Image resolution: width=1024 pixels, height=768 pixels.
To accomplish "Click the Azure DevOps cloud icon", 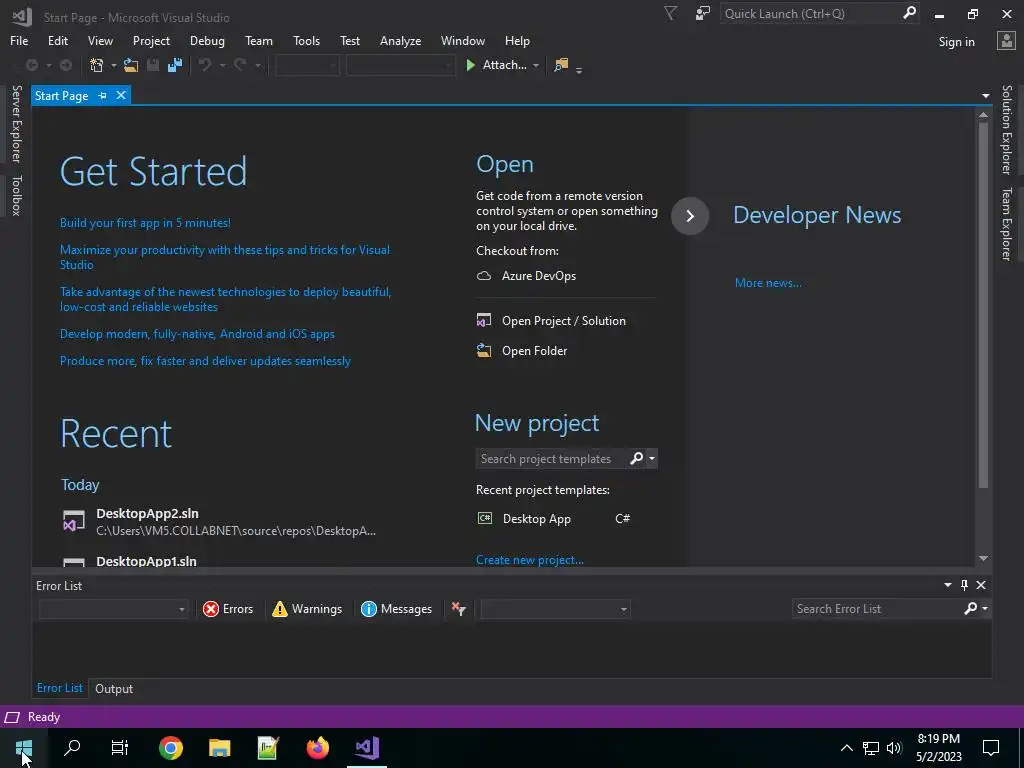I will click(x=484, y=276).
